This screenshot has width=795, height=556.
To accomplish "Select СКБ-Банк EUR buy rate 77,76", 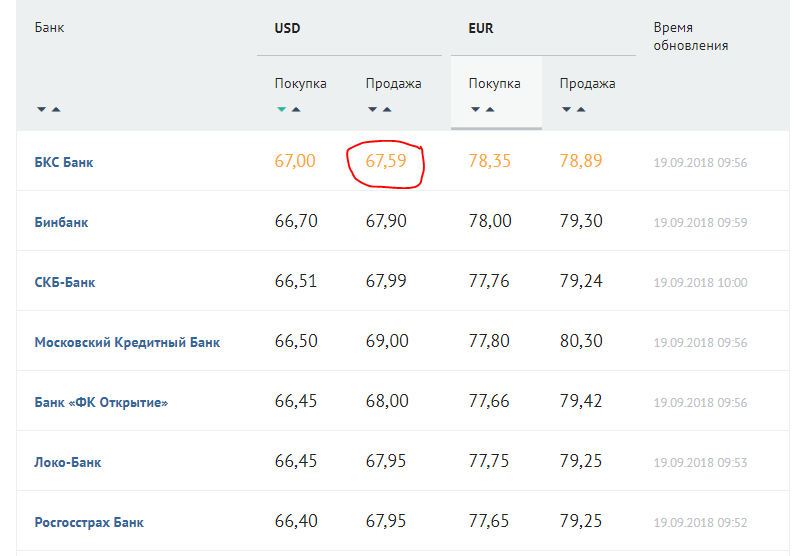I will (x=489, y=281).
